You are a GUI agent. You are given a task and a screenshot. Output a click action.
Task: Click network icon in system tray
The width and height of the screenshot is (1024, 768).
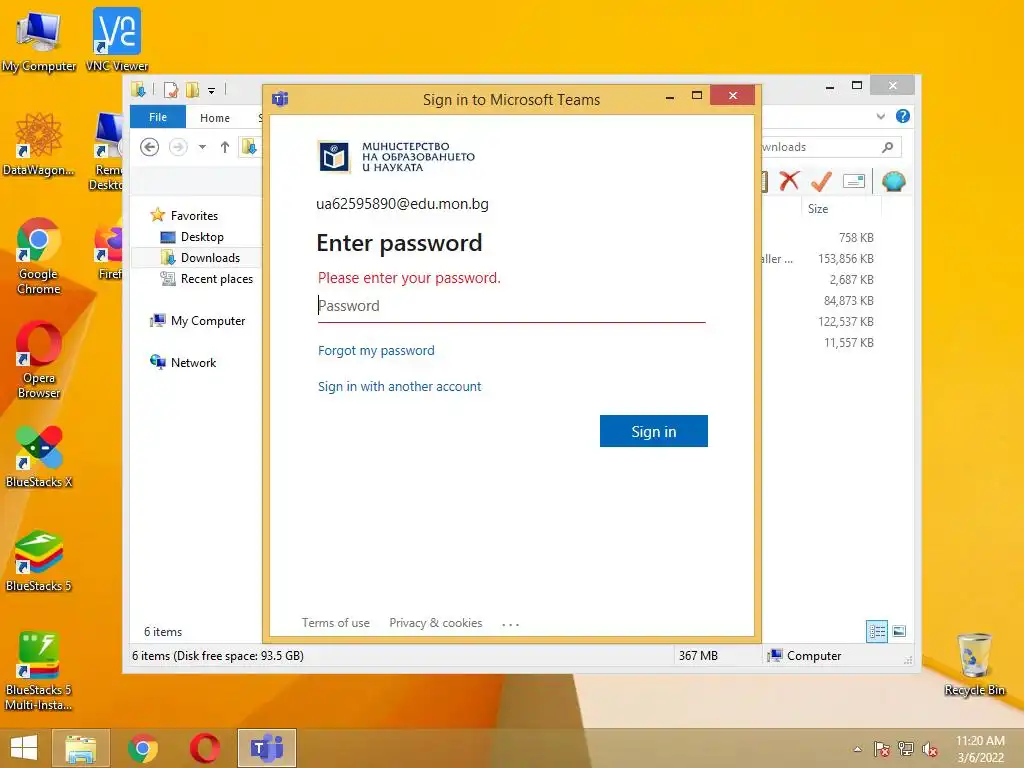[906, 749]
